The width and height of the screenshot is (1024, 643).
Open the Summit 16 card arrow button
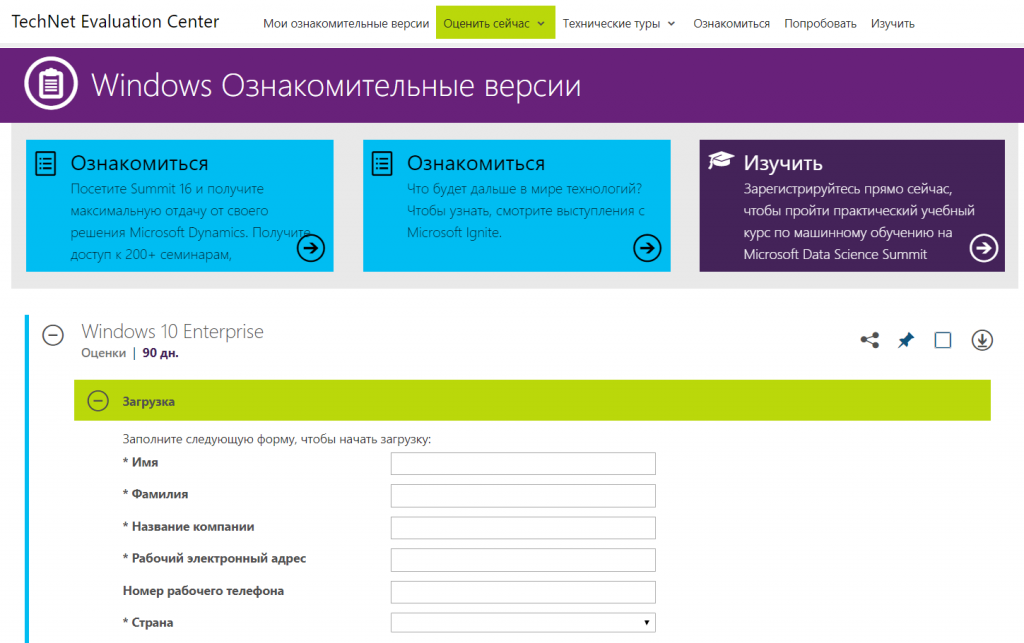(x=311, y=248)
